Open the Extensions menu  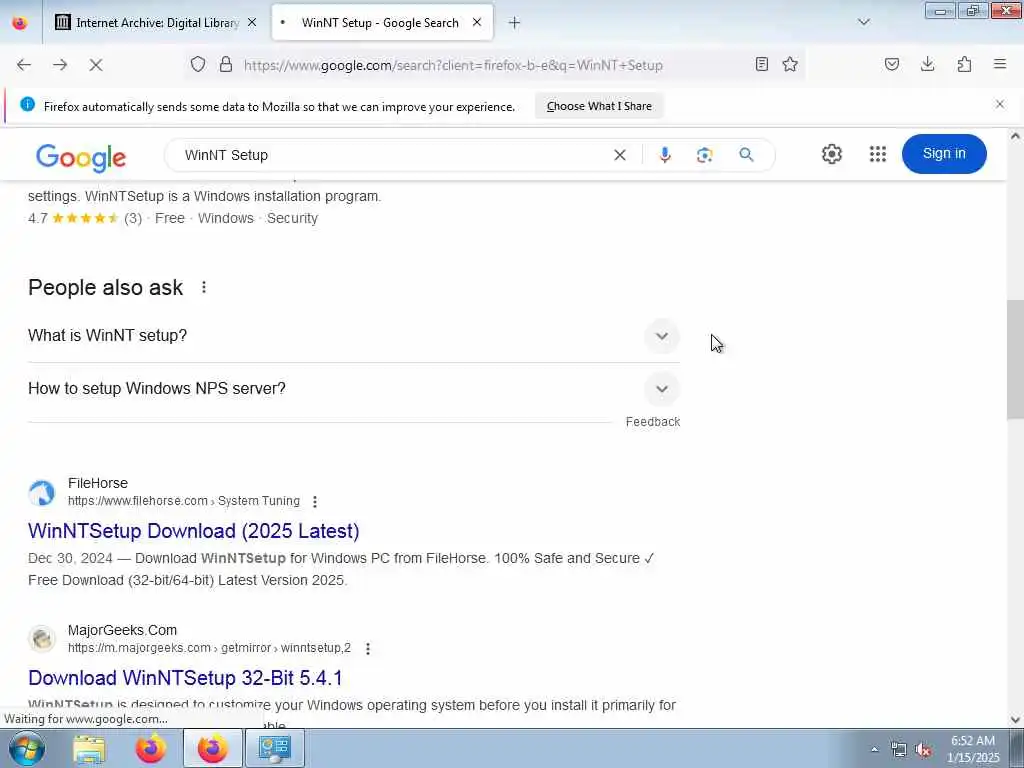964,64
